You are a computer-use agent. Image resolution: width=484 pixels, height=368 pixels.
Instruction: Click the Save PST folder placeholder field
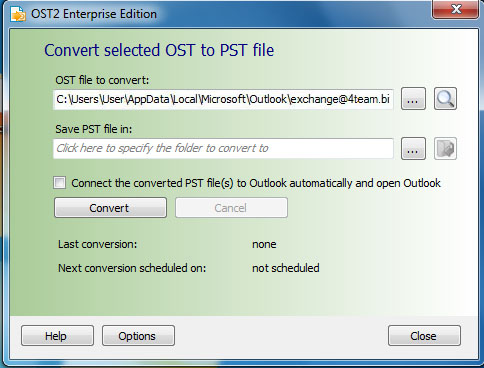coord(223,148)
